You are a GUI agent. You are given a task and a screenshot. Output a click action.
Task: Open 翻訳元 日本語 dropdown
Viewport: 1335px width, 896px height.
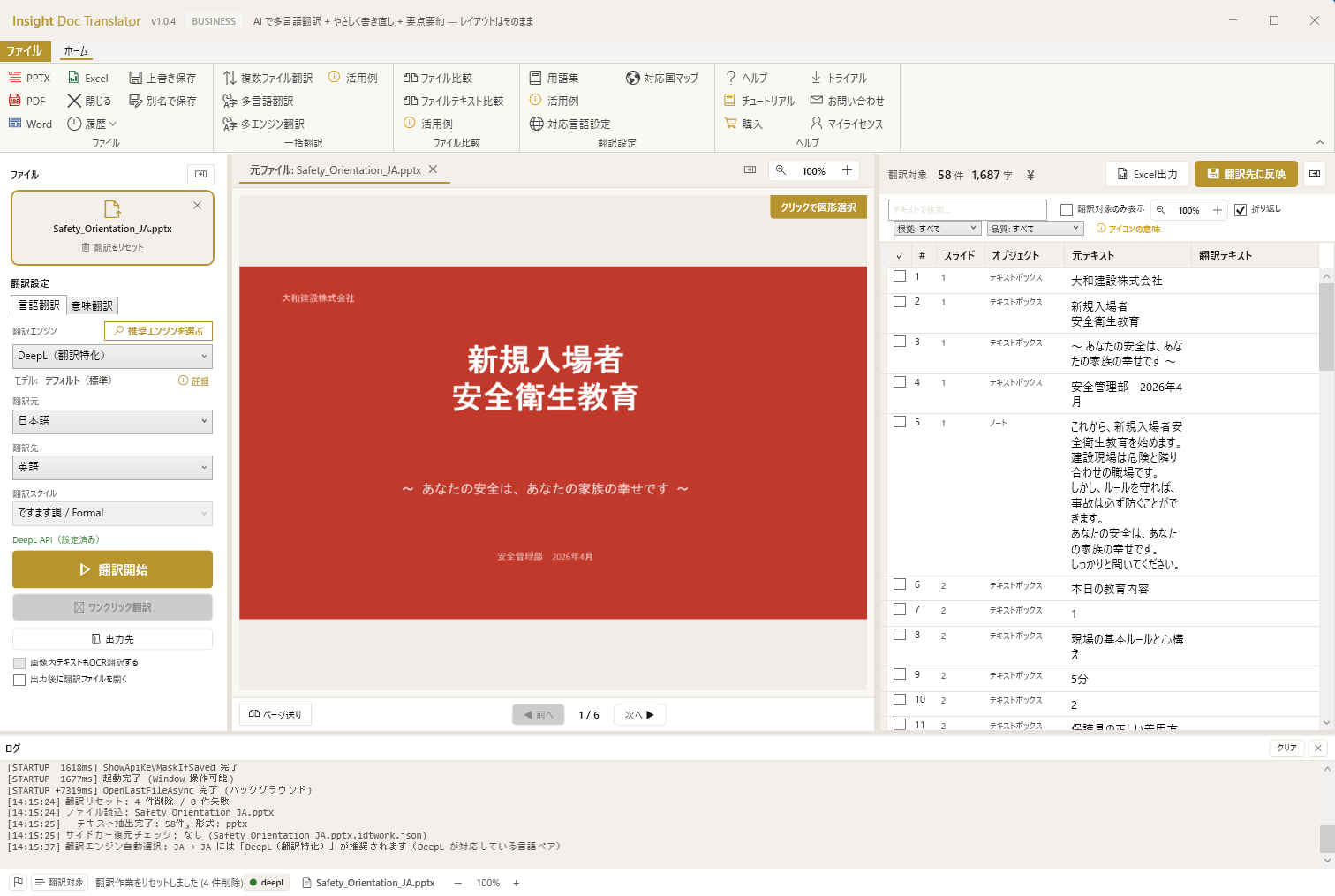pyautogui.click(x=113, y=421)
